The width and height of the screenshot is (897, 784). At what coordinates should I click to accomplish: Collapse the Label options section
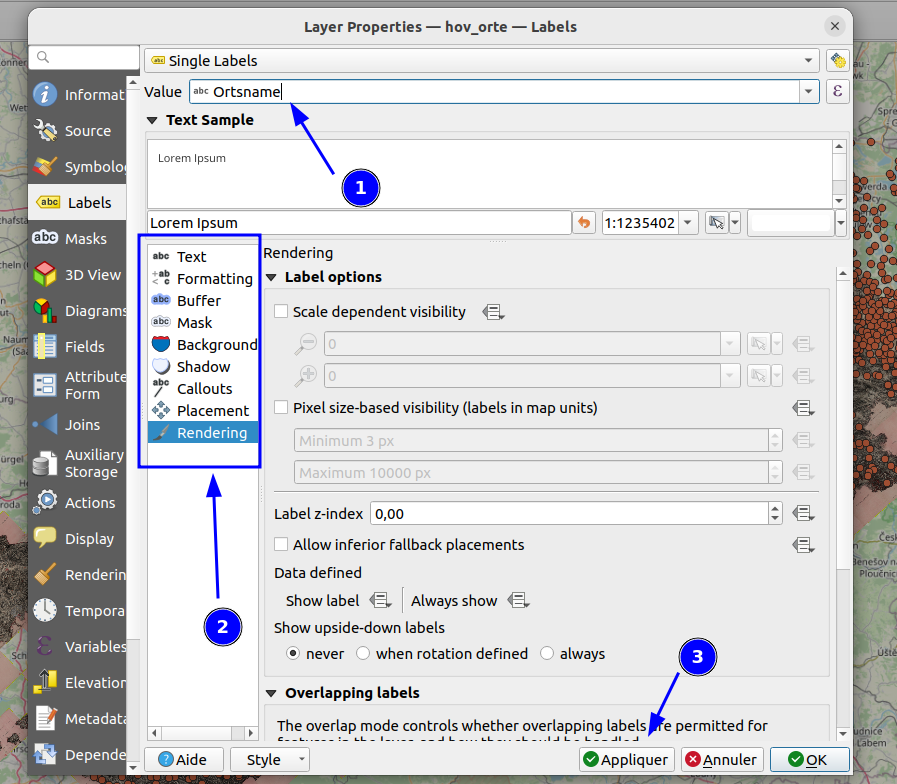tap(272, 278)
